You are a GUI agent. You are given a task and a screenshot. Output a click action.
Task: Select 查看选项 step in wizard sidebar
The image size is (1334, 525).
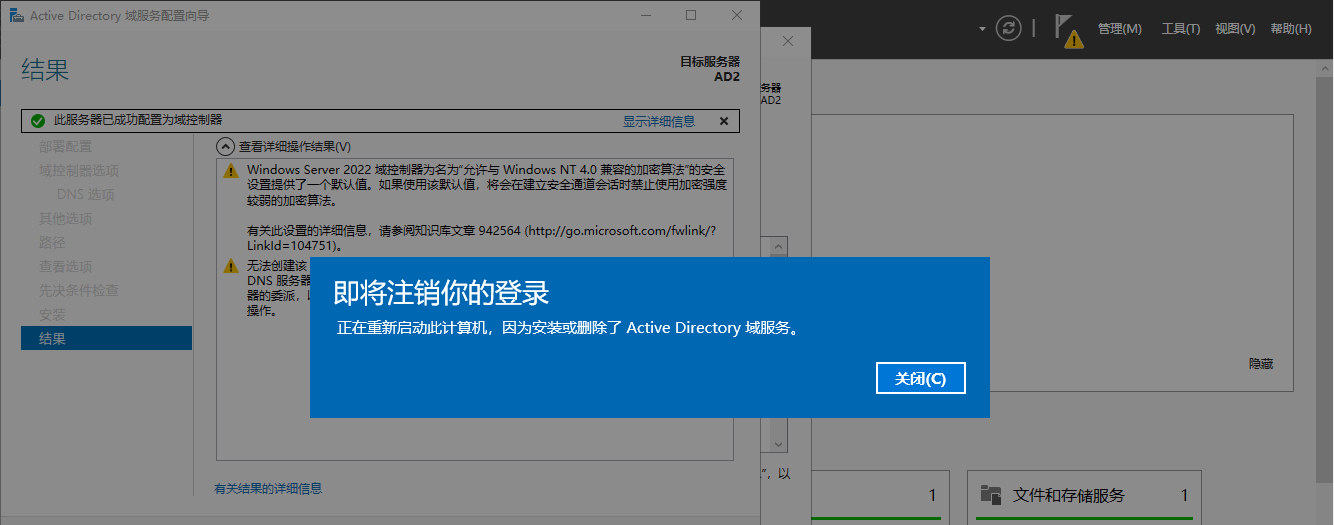pos(65,266)
